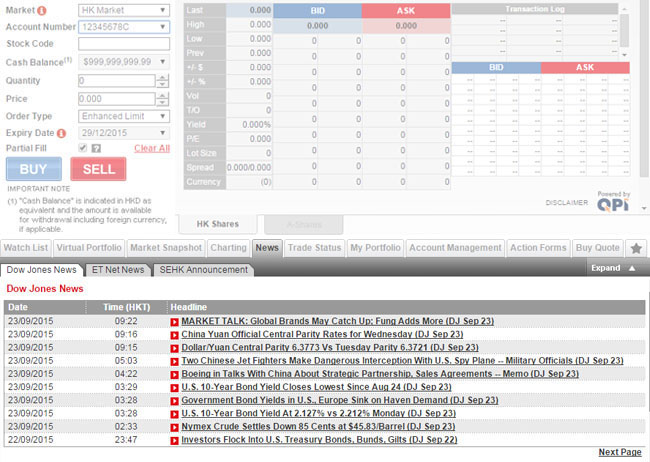Increase Quantity with the up stepper arrow
Viewport: 650px width, 462px height.
(x=162, y=78)
